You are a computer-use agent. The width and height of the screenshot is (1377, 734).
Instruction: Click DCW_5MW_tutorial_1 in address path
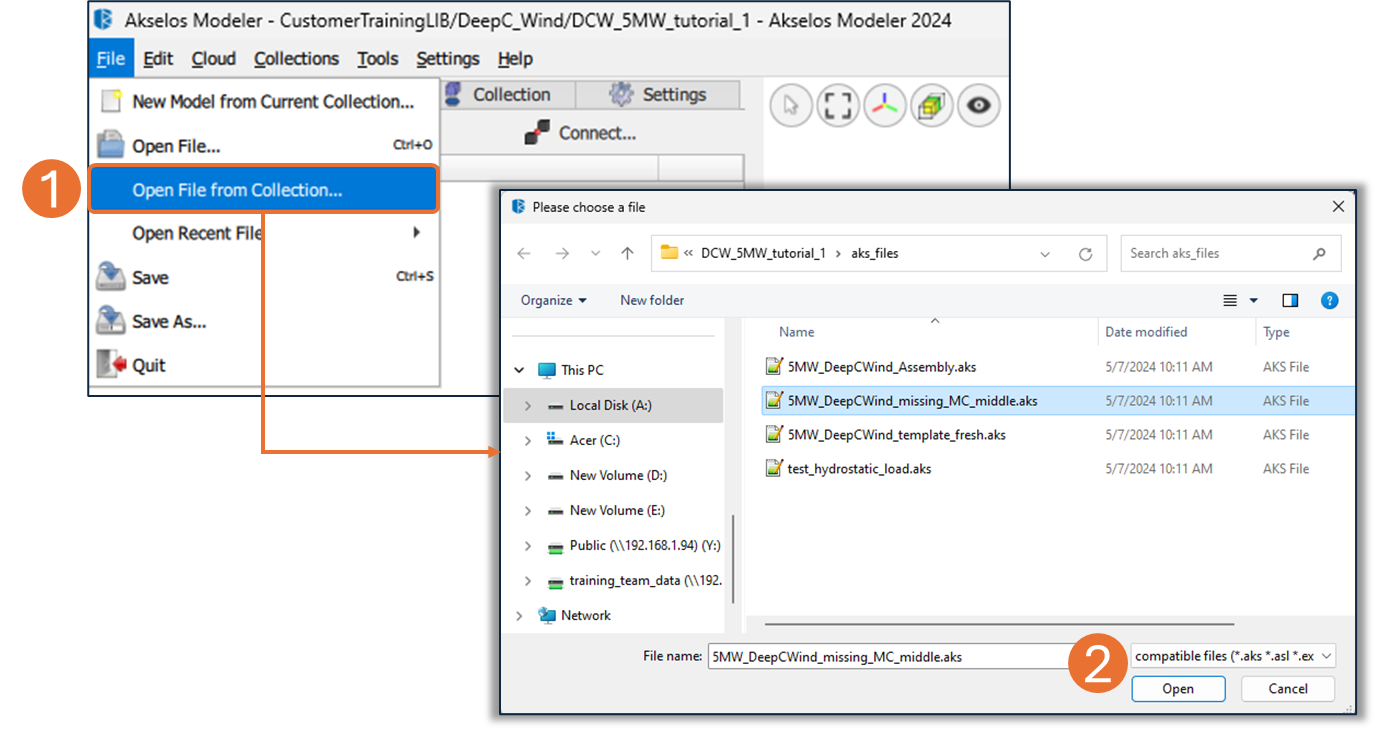point(763,253)
